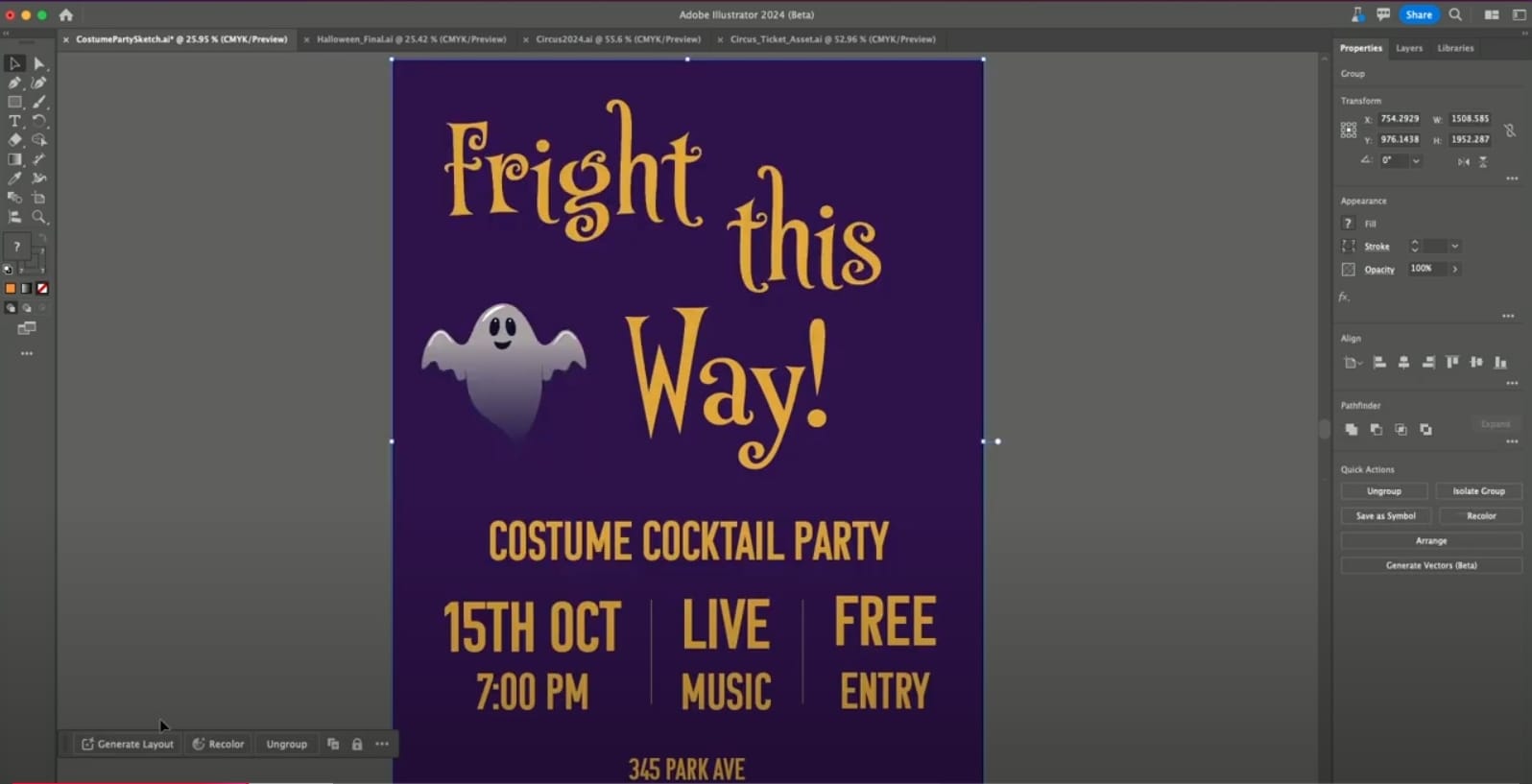The height and width of the screenshot is (784, 1532).
Task: Click the macOS search magnifier icon
Action: coord(1455,14)
